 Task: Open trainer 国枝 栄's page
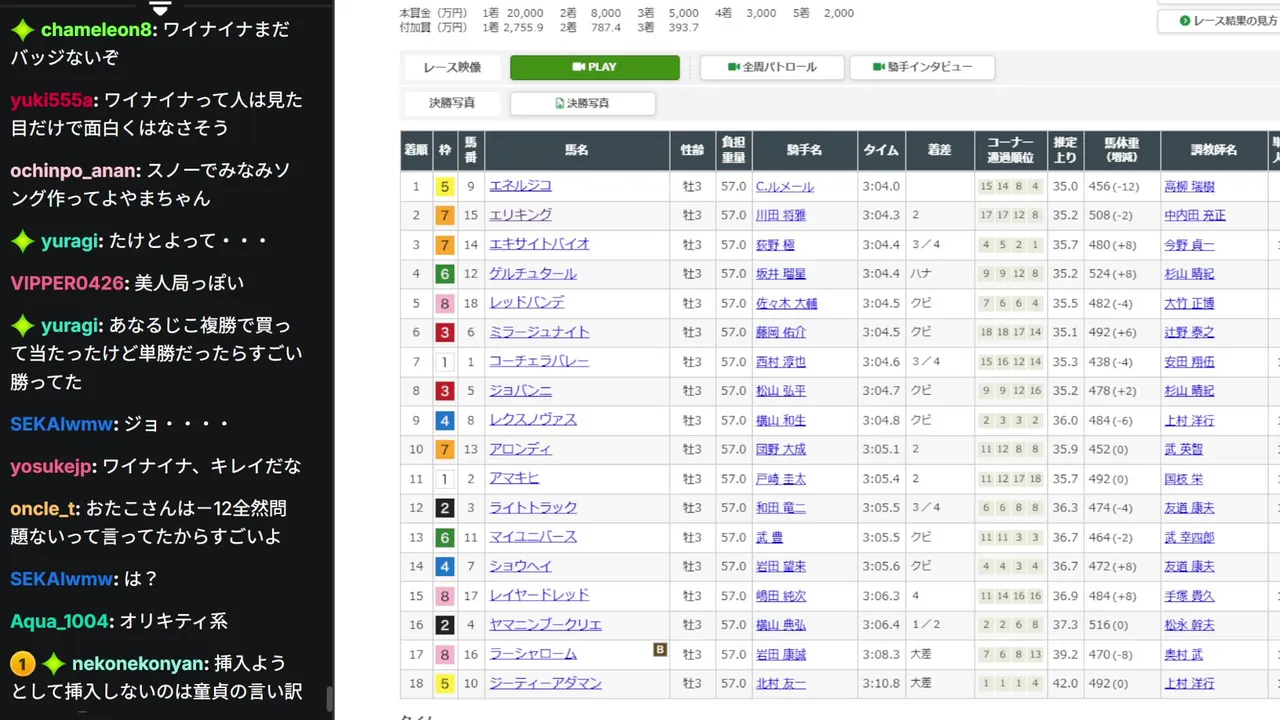(1184, 478)
